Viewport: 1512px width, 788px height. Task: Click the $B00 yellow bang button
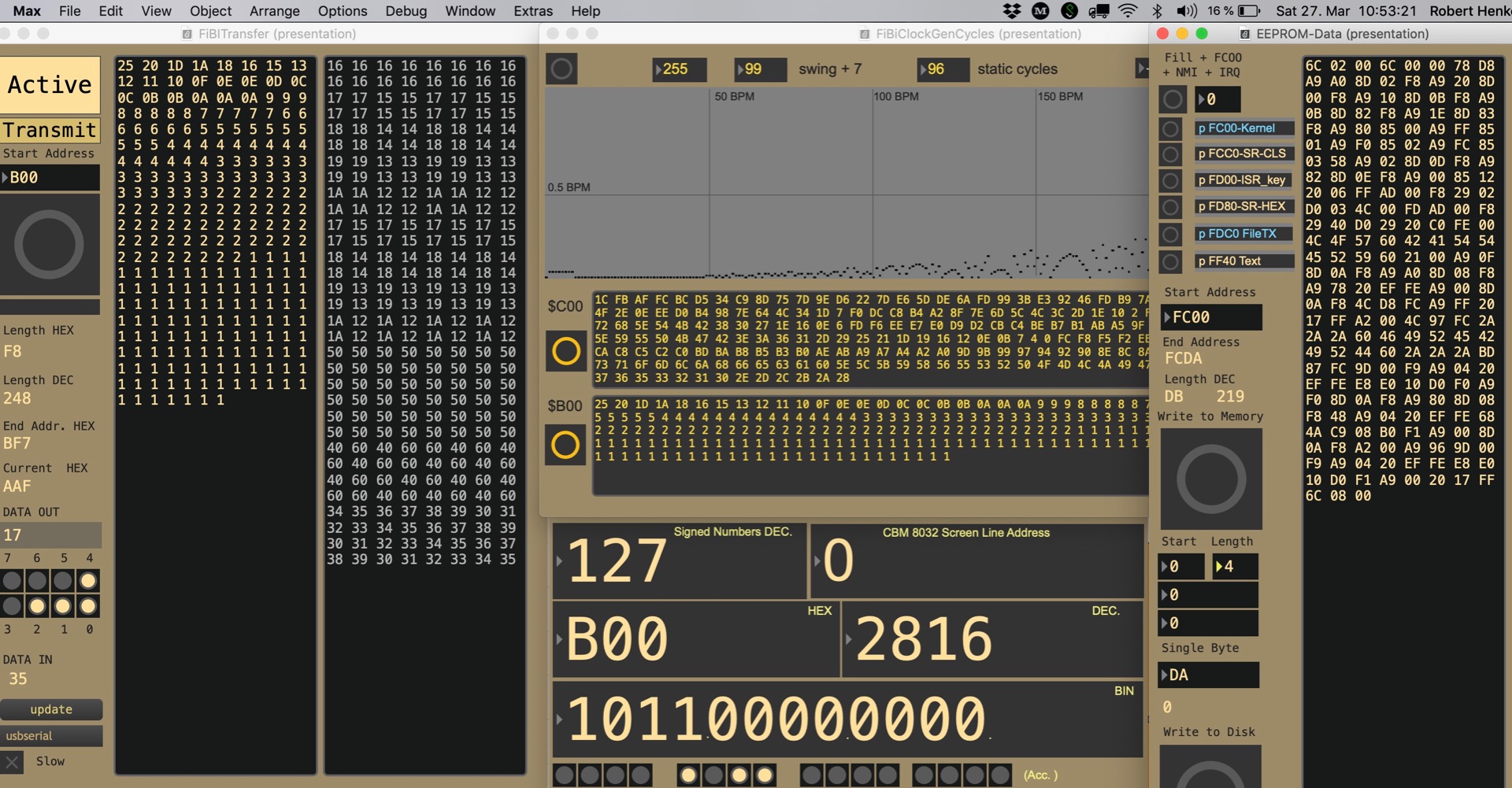(x=565, y=446)
